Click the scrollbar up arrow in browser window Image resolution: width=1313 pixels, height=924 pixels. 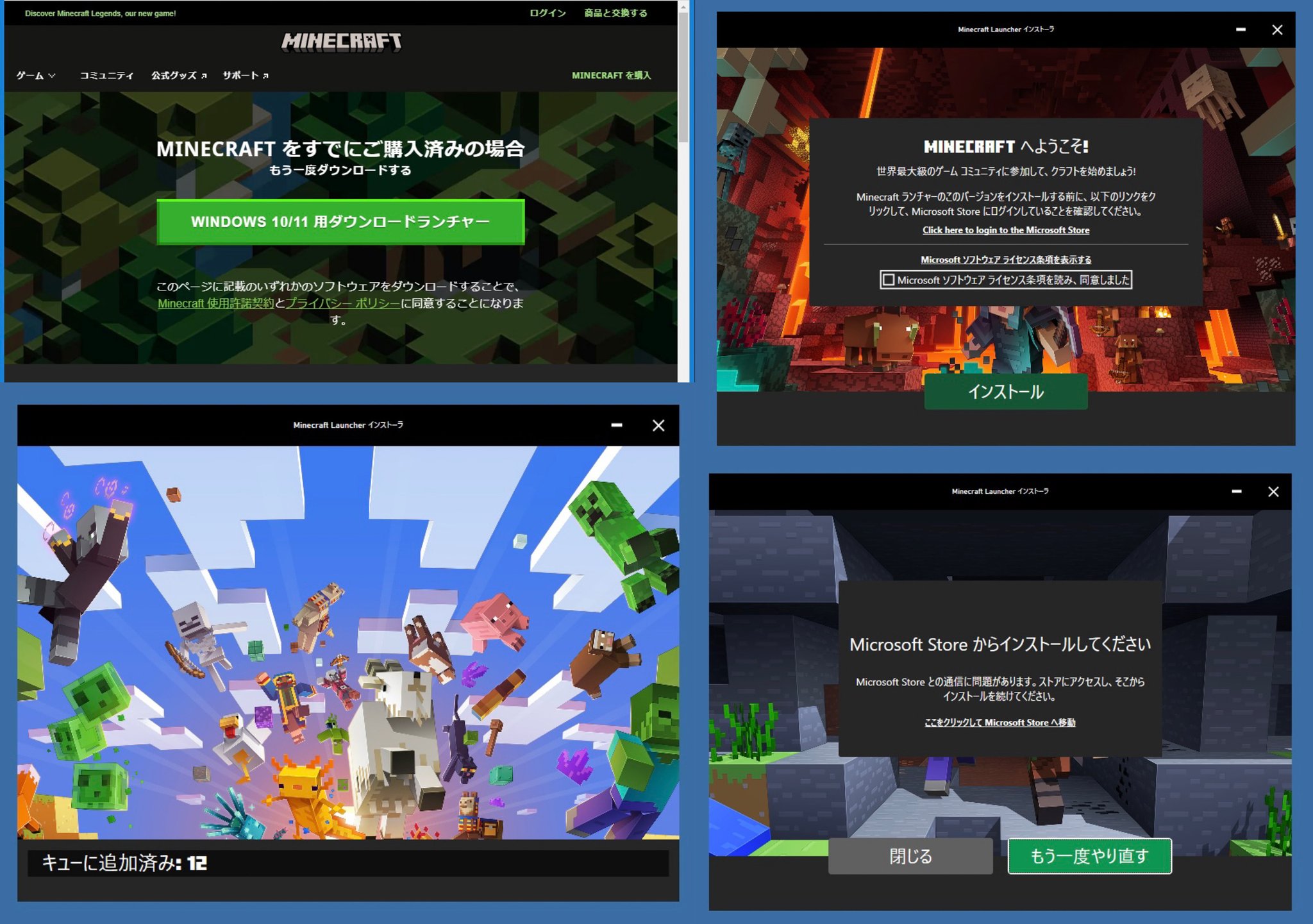pyautogui.click(x=683, y=6)
